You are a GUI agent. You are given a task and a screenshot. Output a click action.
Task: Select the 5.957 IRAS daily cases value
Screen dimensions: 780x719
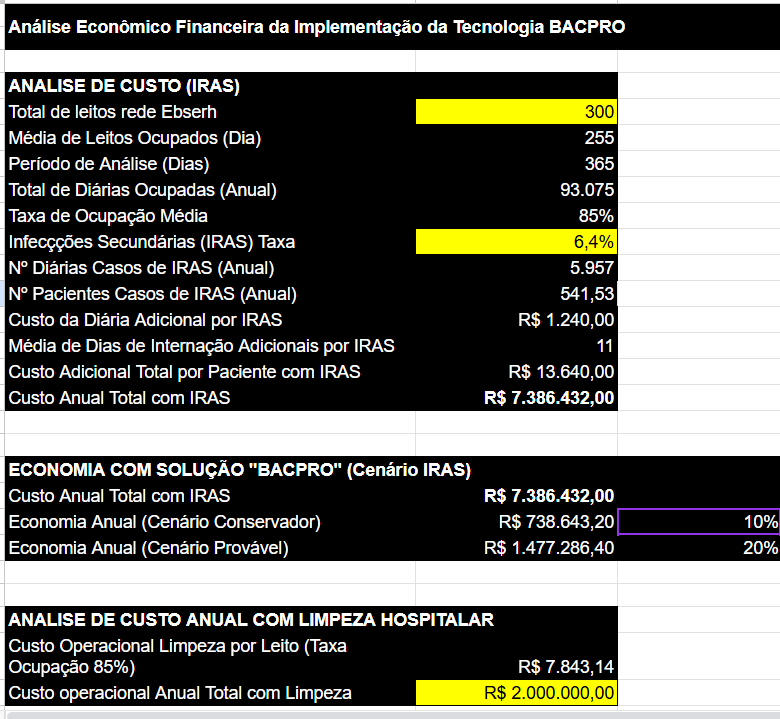point(516,268)
